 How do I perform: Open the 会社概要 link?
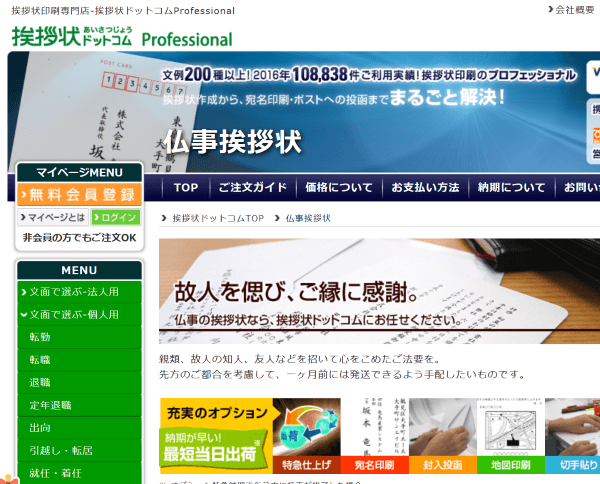[571, 10]
